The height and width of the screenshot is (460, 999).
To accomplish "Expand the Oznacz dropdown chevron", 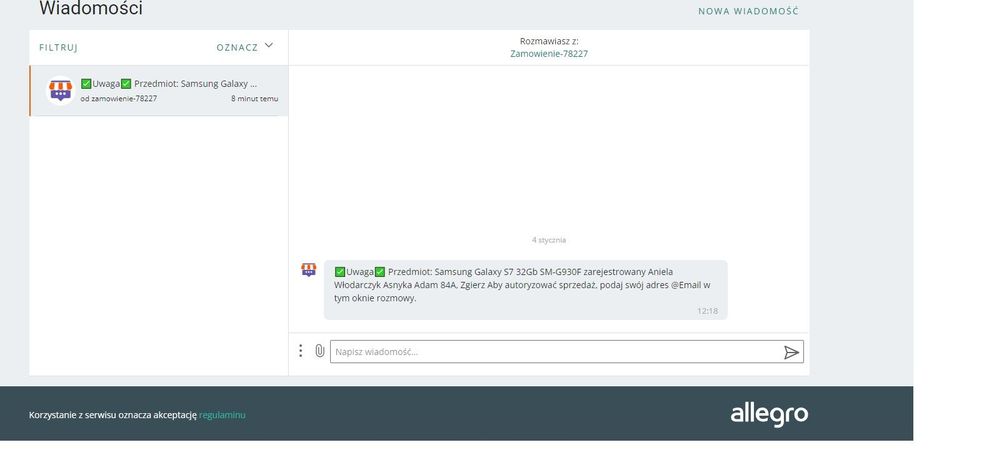I will click(268, 46).
